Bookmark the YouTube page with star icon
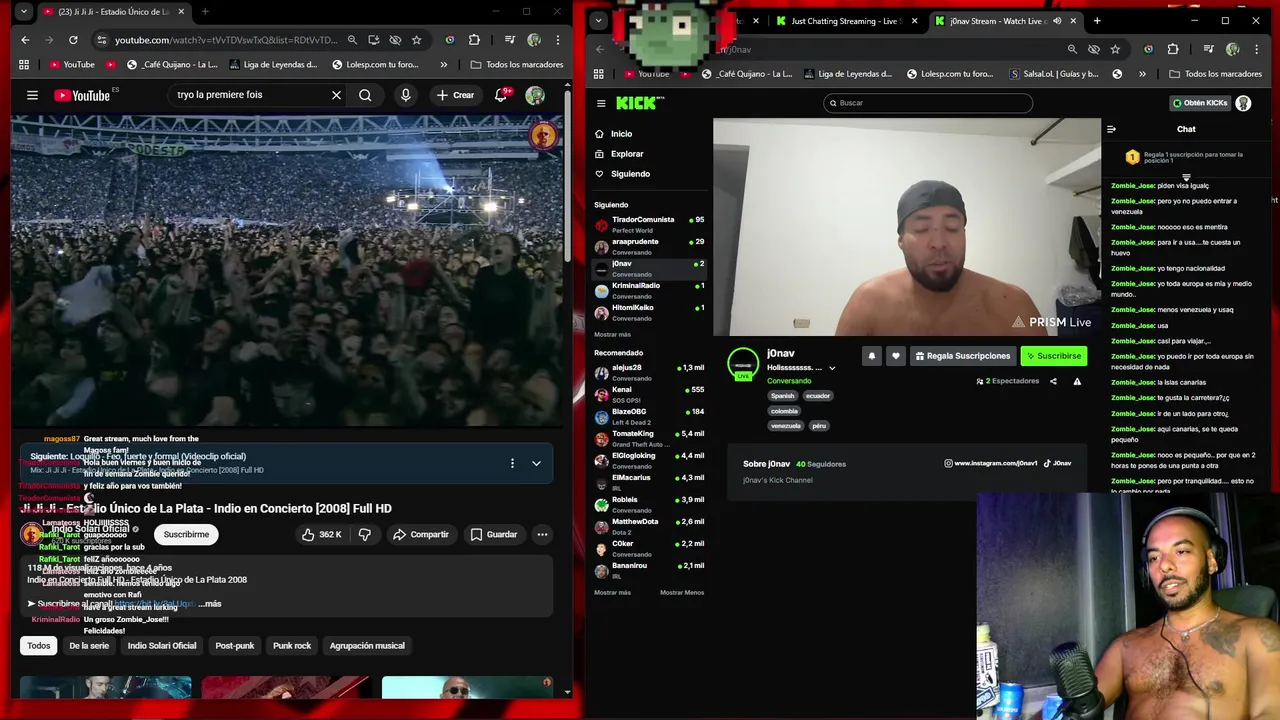Screen dimensions: 1280x720 pyautogui.click(x=417, y=40)
